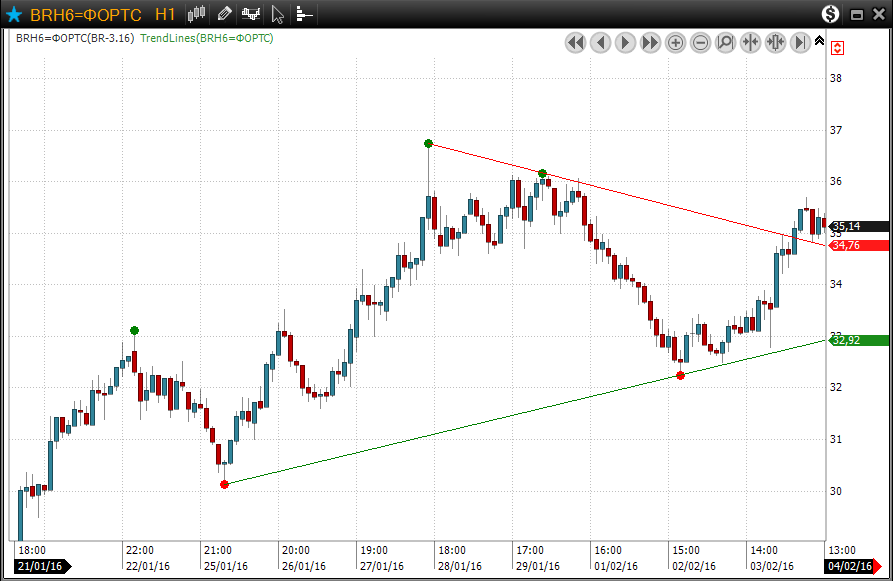Screen dimensions: 893x581
Task: Collapse the navigation toolbar with double chevron
Action: click(x=820, y=41)
